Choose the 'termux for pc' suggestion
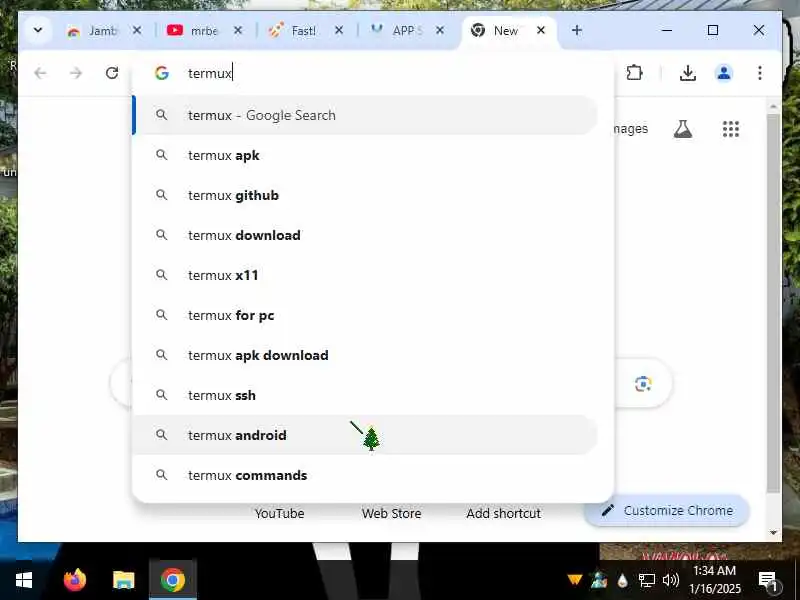This screenshot has width=800, height=600. 365,315
